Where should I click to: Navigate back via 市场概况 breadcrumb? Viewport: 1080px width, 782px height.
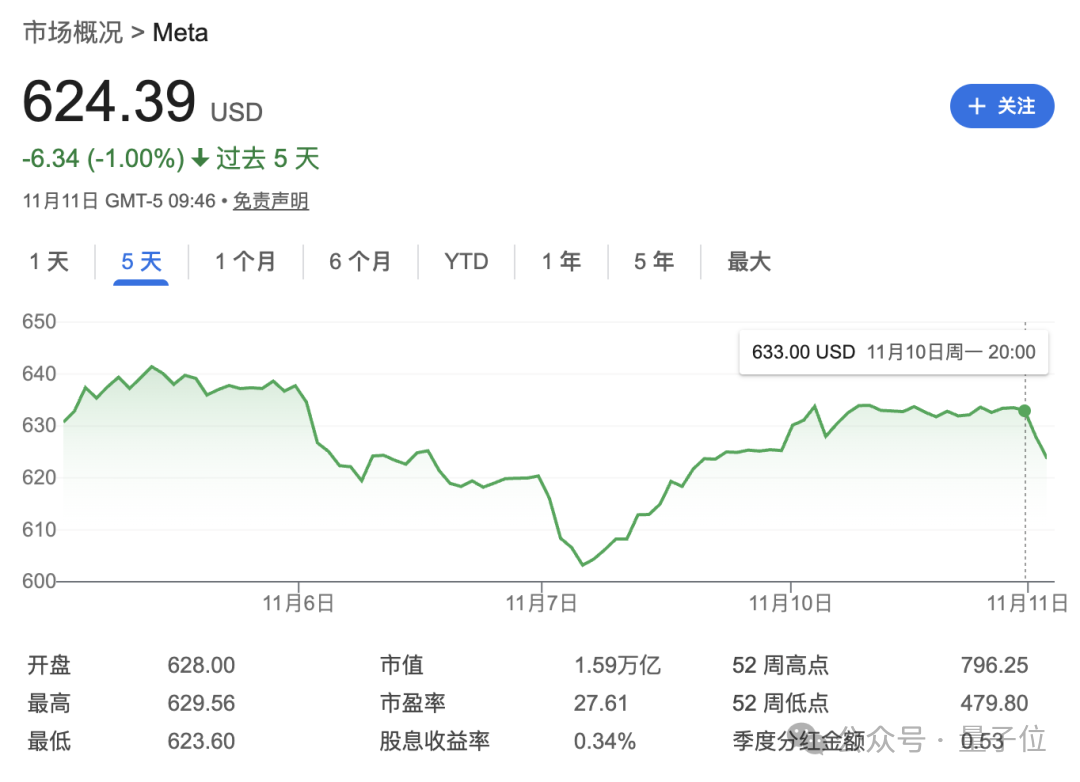72,32
